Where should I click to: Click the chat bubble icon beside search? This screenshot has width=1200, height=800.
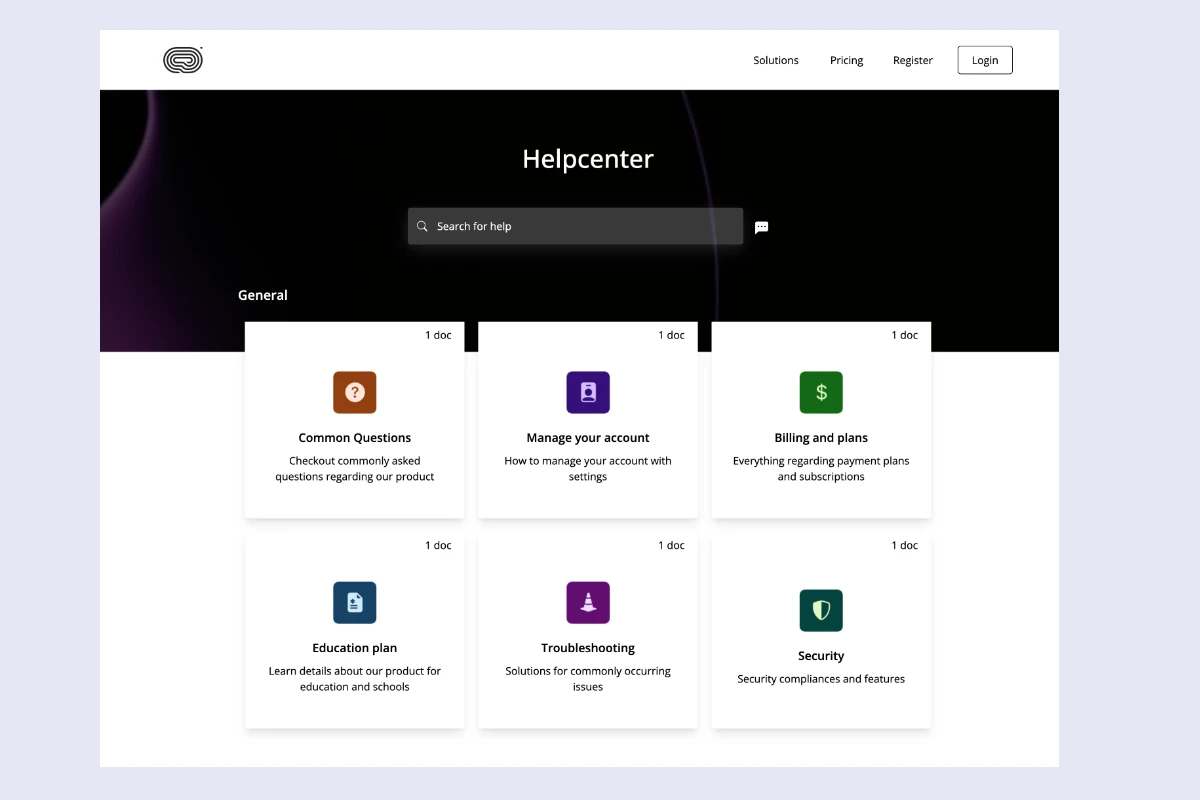coord(761,227)
